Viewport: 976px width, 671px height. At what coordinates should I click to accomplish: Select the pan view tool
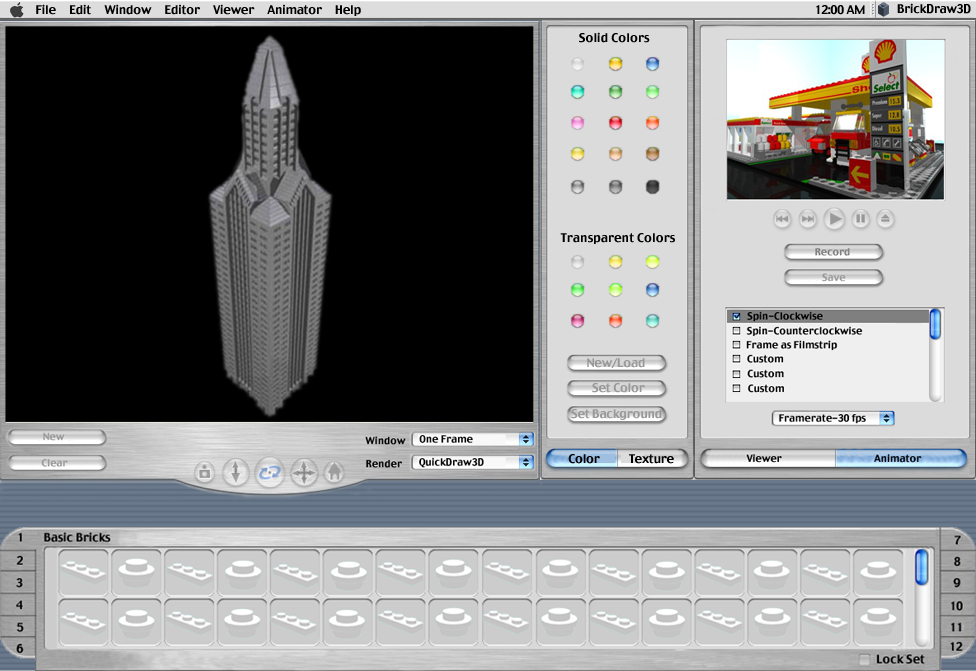(x=303, y=472)
